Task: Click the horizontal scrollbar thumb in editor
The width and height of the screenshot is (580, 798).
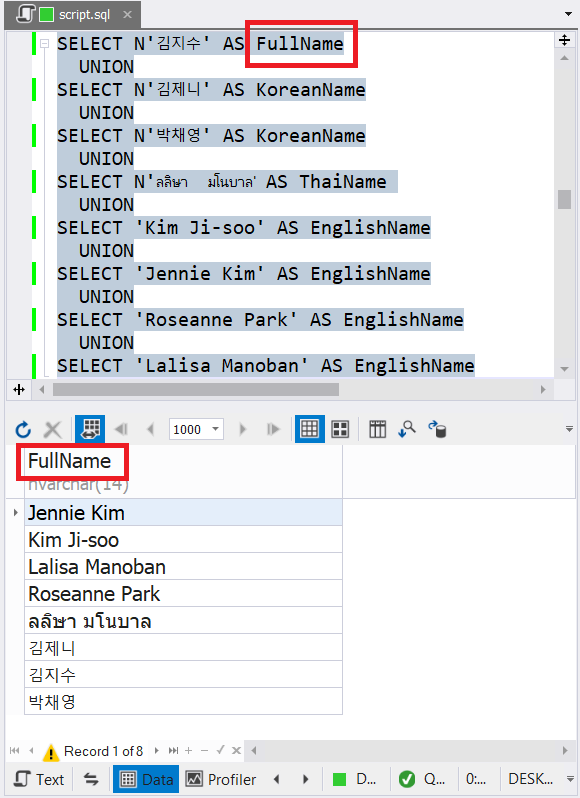Action: click(x=196, y=390)
